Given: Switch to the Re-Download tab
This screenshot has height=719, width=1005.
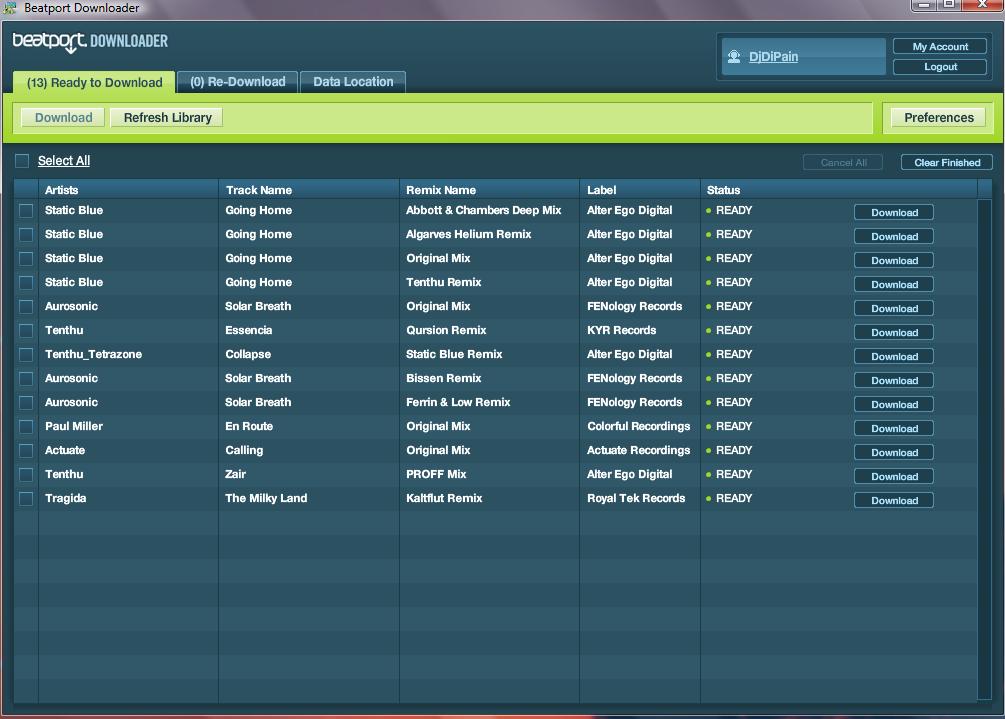Looking at the screenshot, I should coord(238,82).
